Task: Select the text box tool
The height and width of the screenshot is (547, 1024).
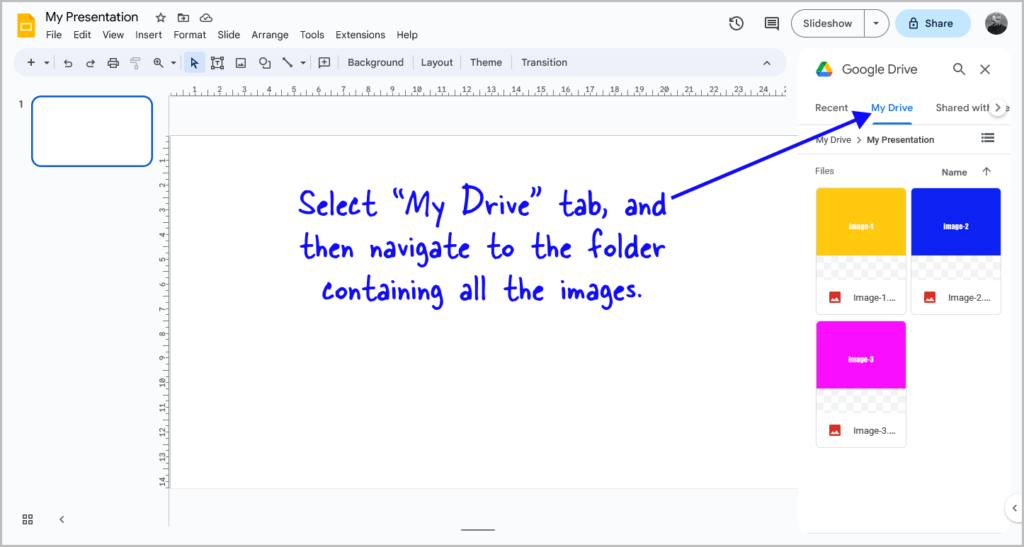Action: coord(217,63)
